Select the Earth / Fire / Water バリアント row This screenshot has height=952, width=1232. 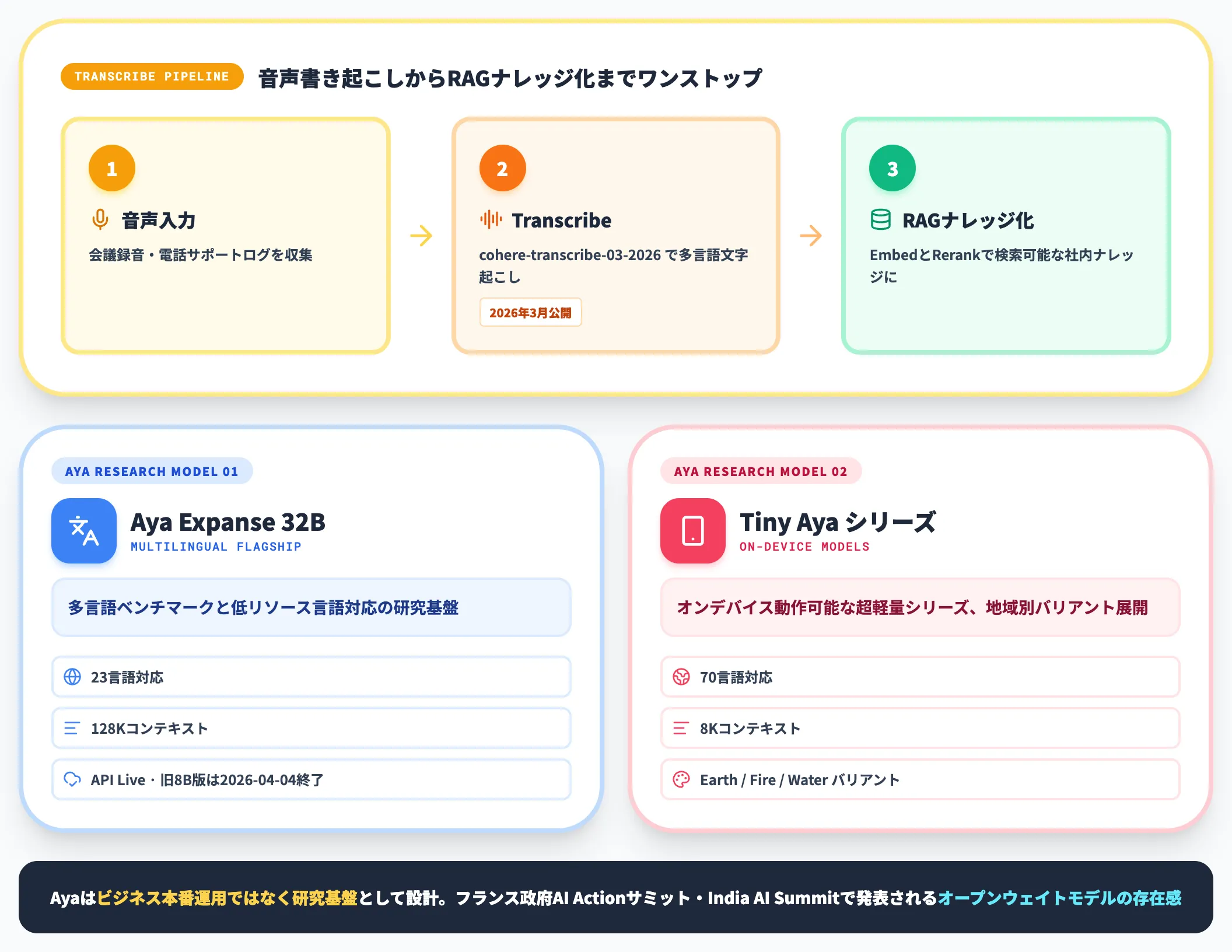(x=921, y=779)
